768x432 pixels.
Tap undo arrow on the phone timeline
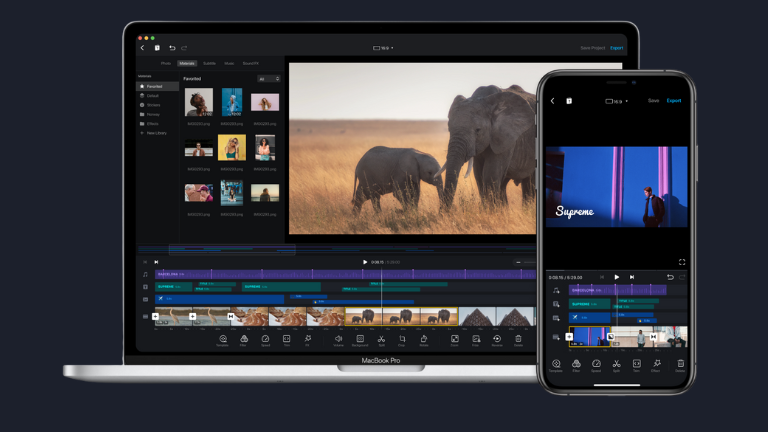coord(670,277)
